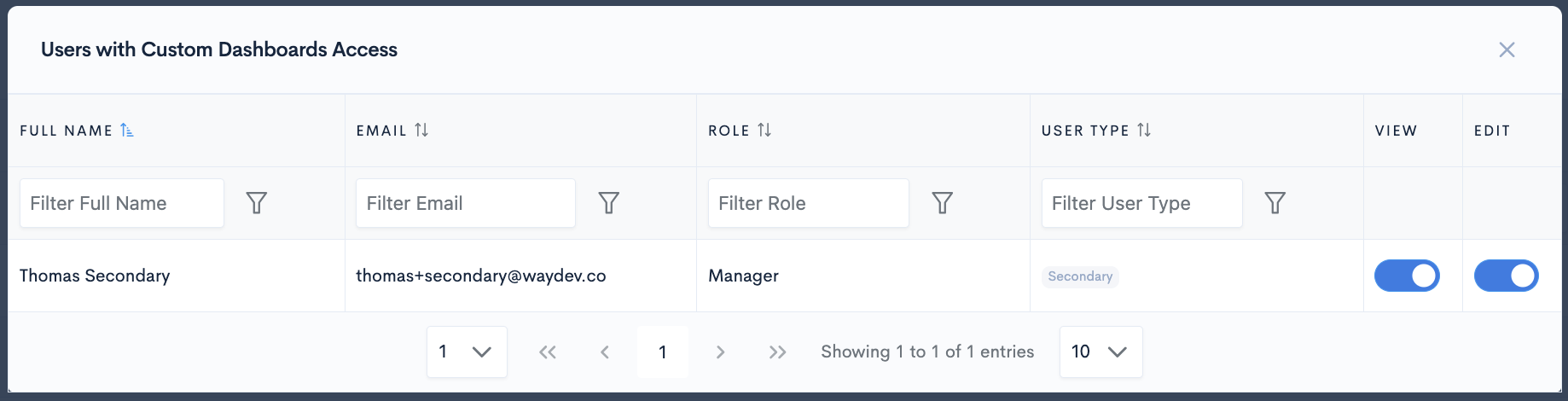Go to the next page
This screenshot has height=401, width=1568.
coord(720,352)
